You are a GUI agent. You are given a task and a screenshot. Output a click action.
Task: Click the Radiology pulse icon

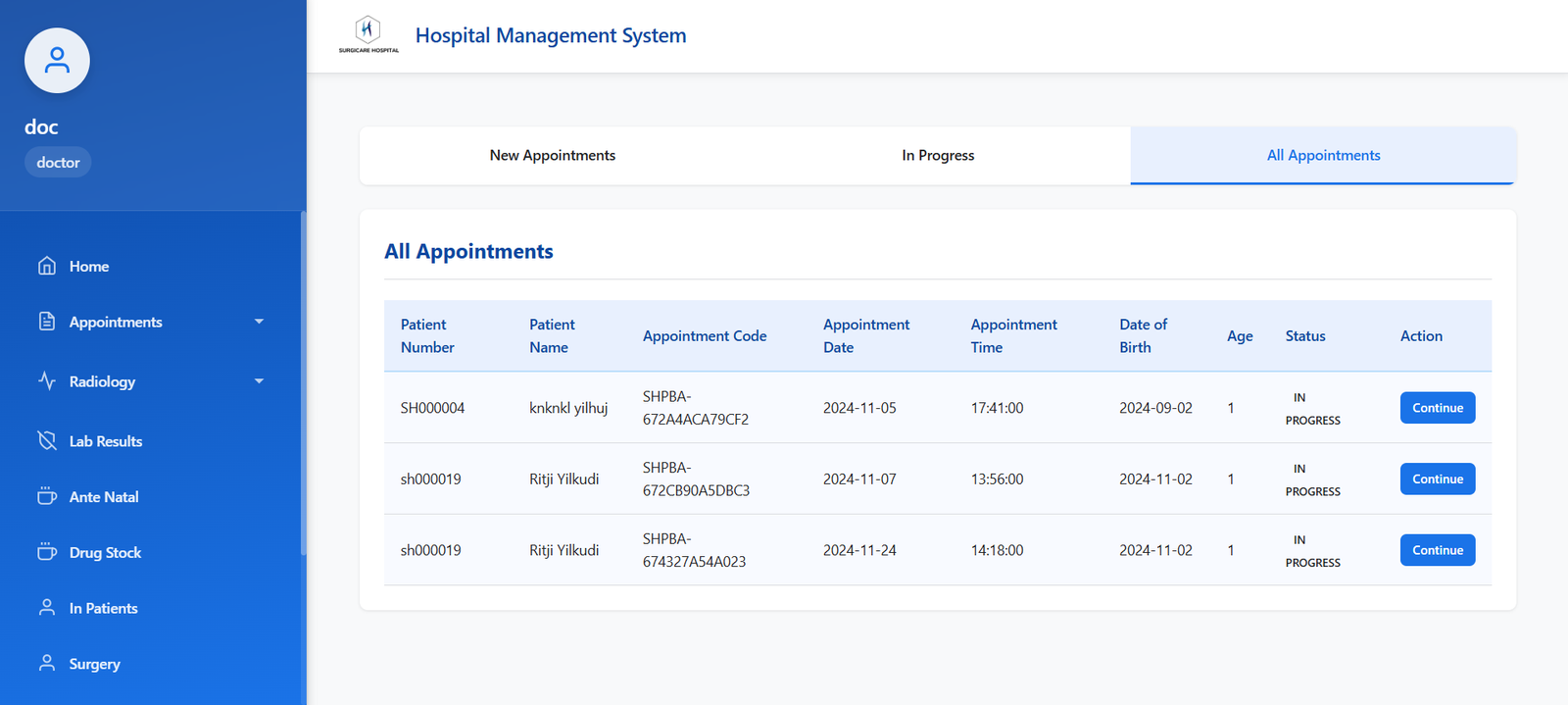pos(47,381)
